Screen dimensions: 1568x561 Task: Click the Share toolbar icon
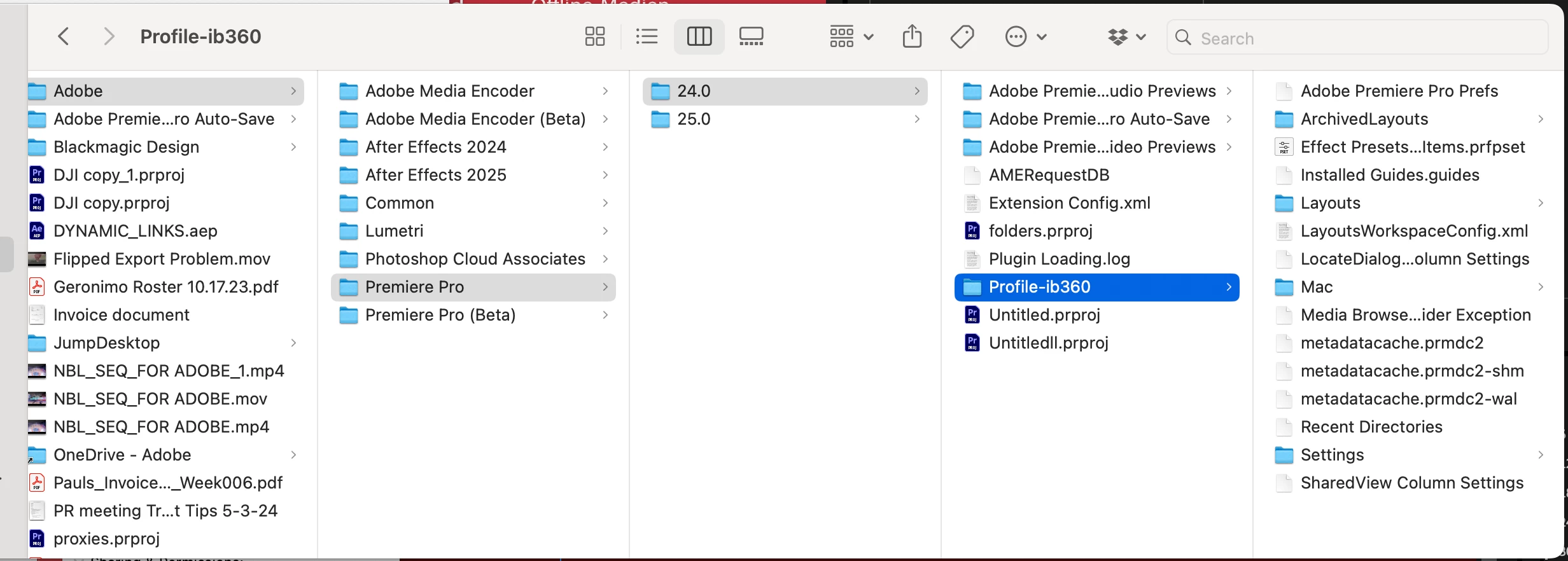tap(912, 36)
